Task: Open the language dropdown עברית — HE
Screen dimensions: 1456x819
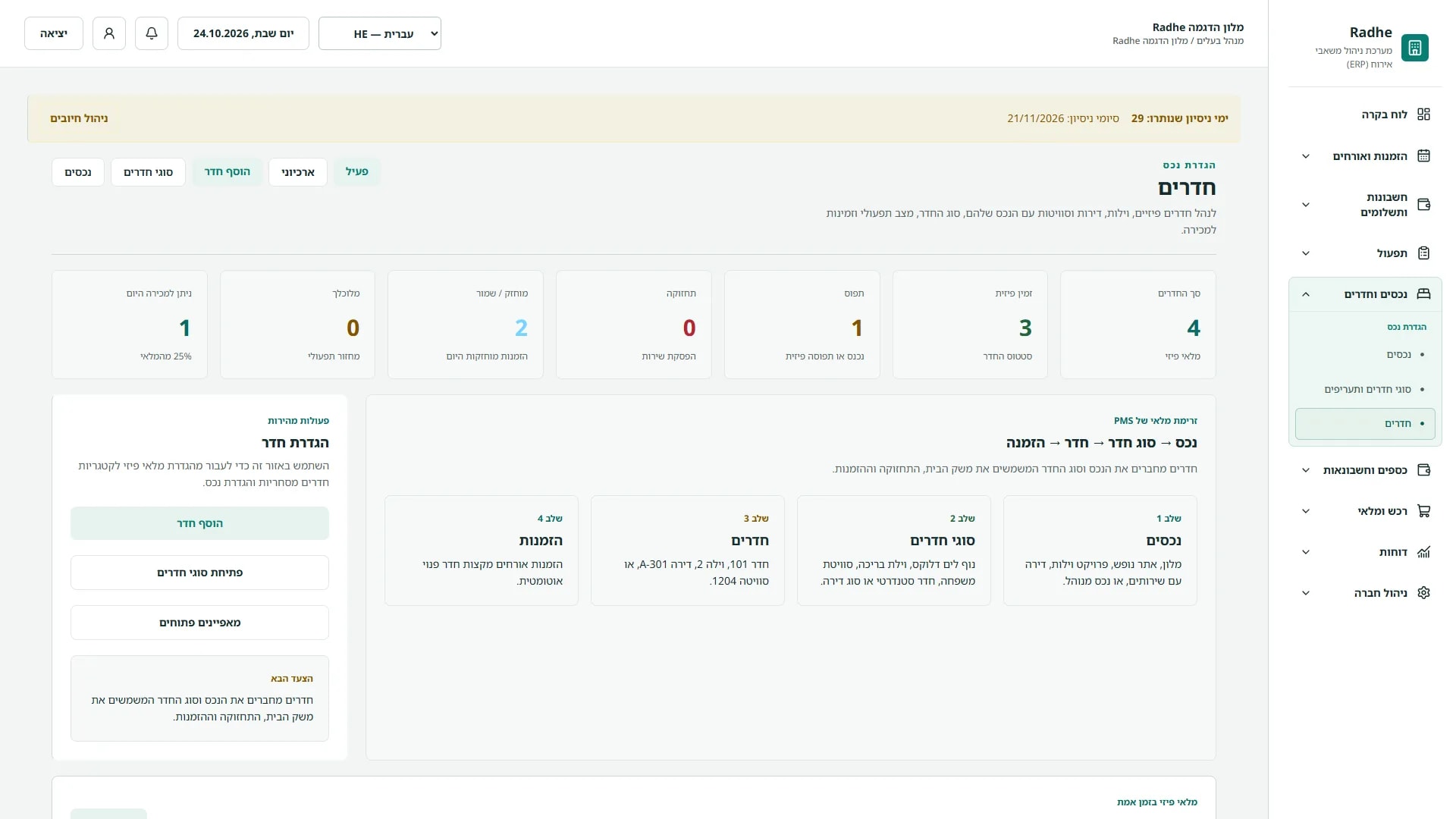Action: pyautogui.click(x=380, y=33)
